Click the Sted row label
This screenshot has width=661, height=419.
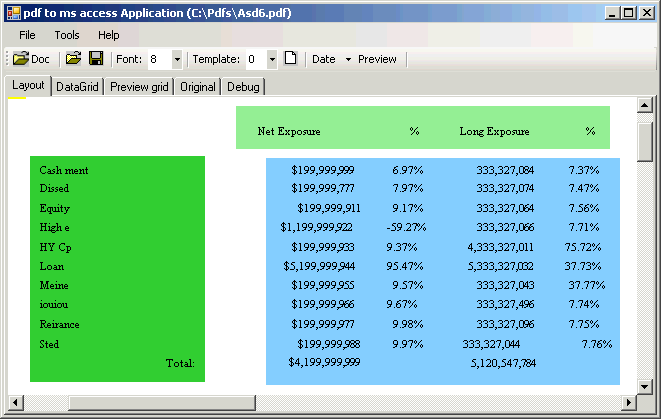tap(49, 344)
